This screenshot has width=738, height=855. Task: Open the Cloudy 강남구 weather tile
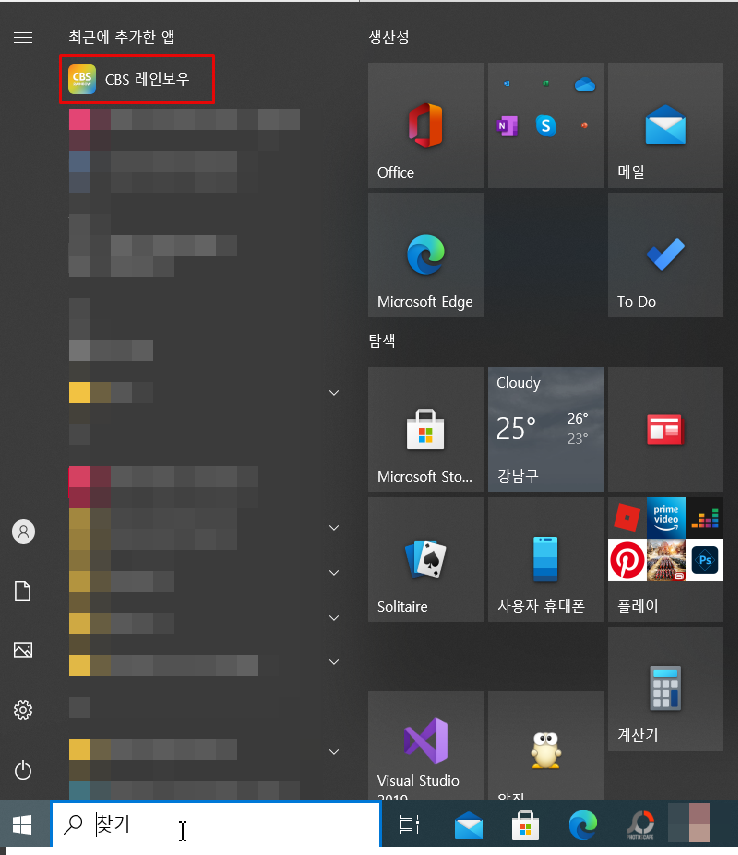point(545,429)
